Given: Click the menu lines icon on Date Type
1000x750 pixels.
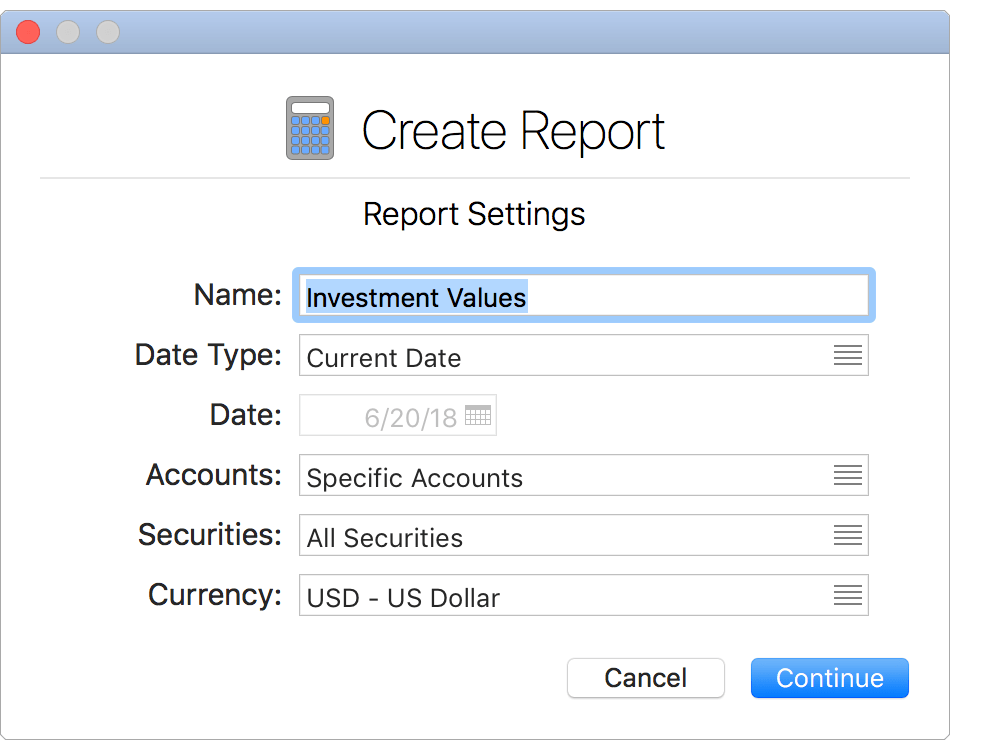Looking at the screenshot, I should click(848, 355).
